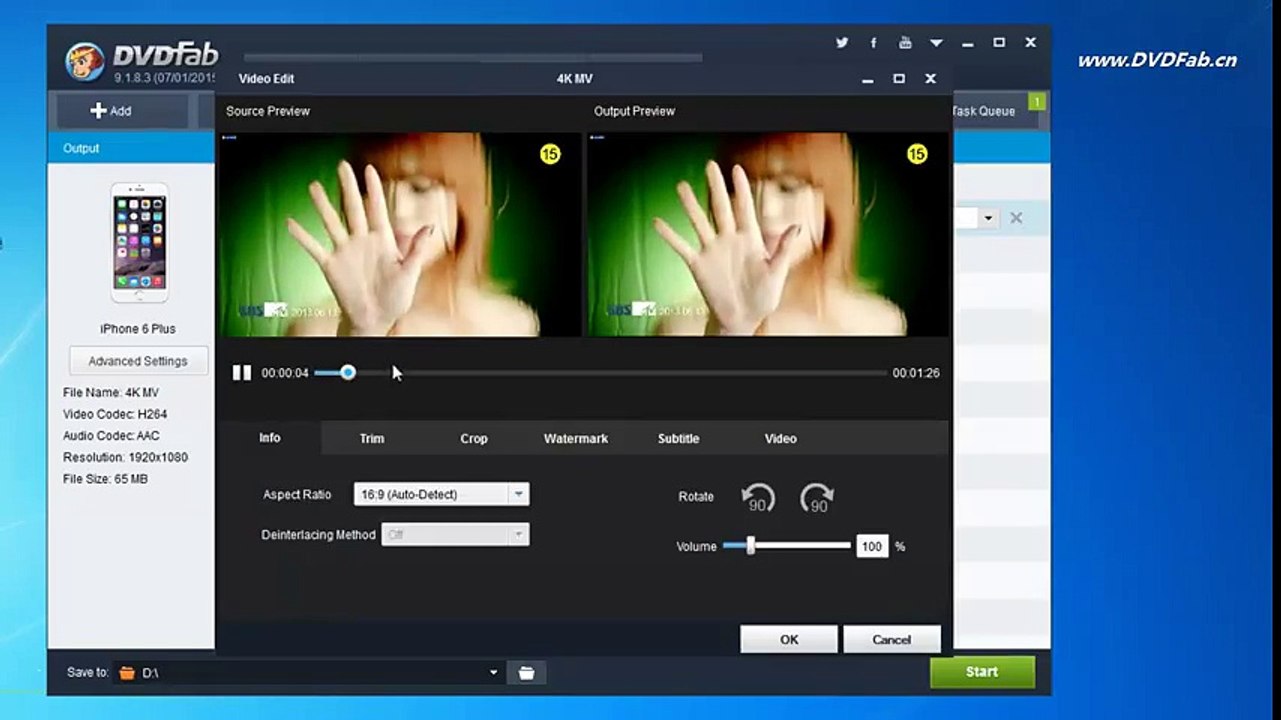Click the iPhone 6 Plus profile image
This screenshot has height=720, width=1281.
139,243
